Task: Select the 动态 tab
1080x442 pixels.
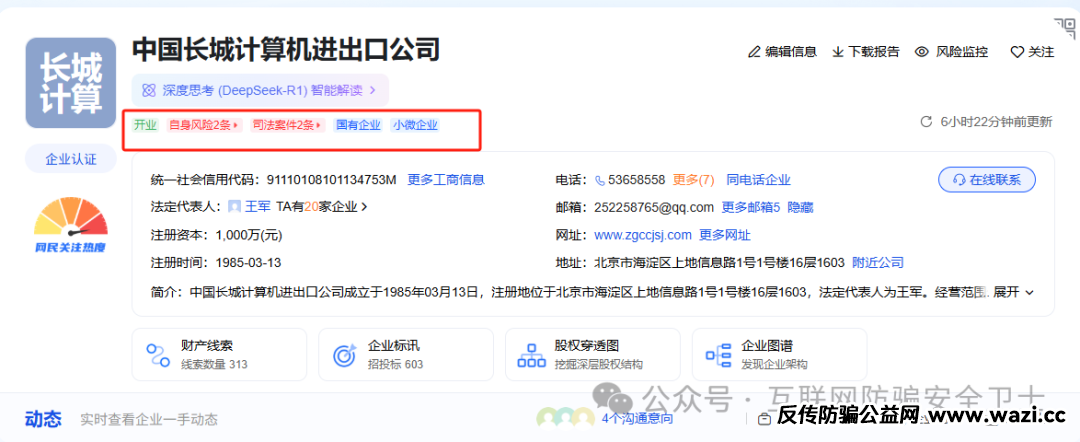Action: pyautogui.click(x=43, y=419)
